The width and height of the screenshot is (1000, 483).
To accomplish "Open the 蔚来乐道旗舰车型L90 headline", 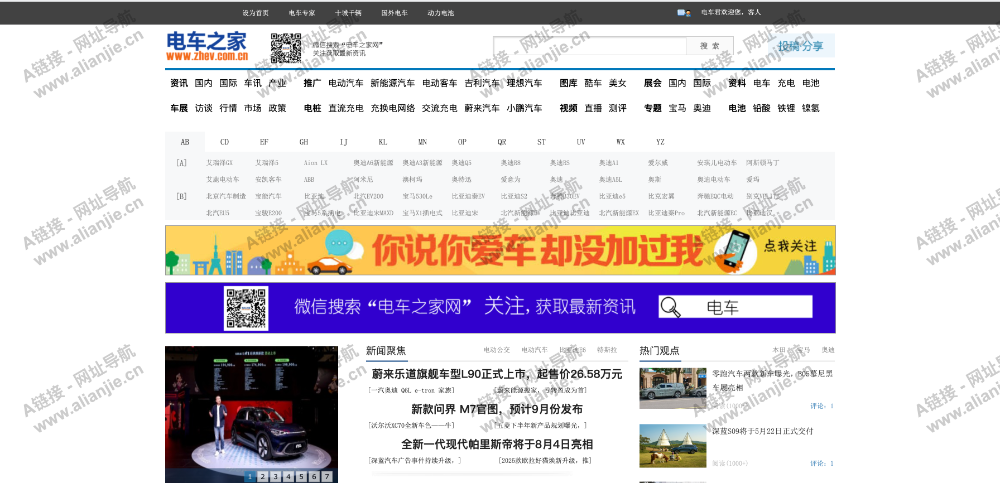I will [x=497, y=374].
